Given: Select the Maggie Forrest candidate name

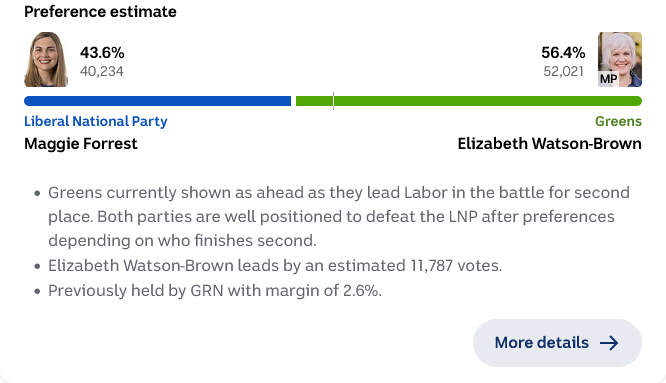Looking at the screenshot, I should pos(81,144).
